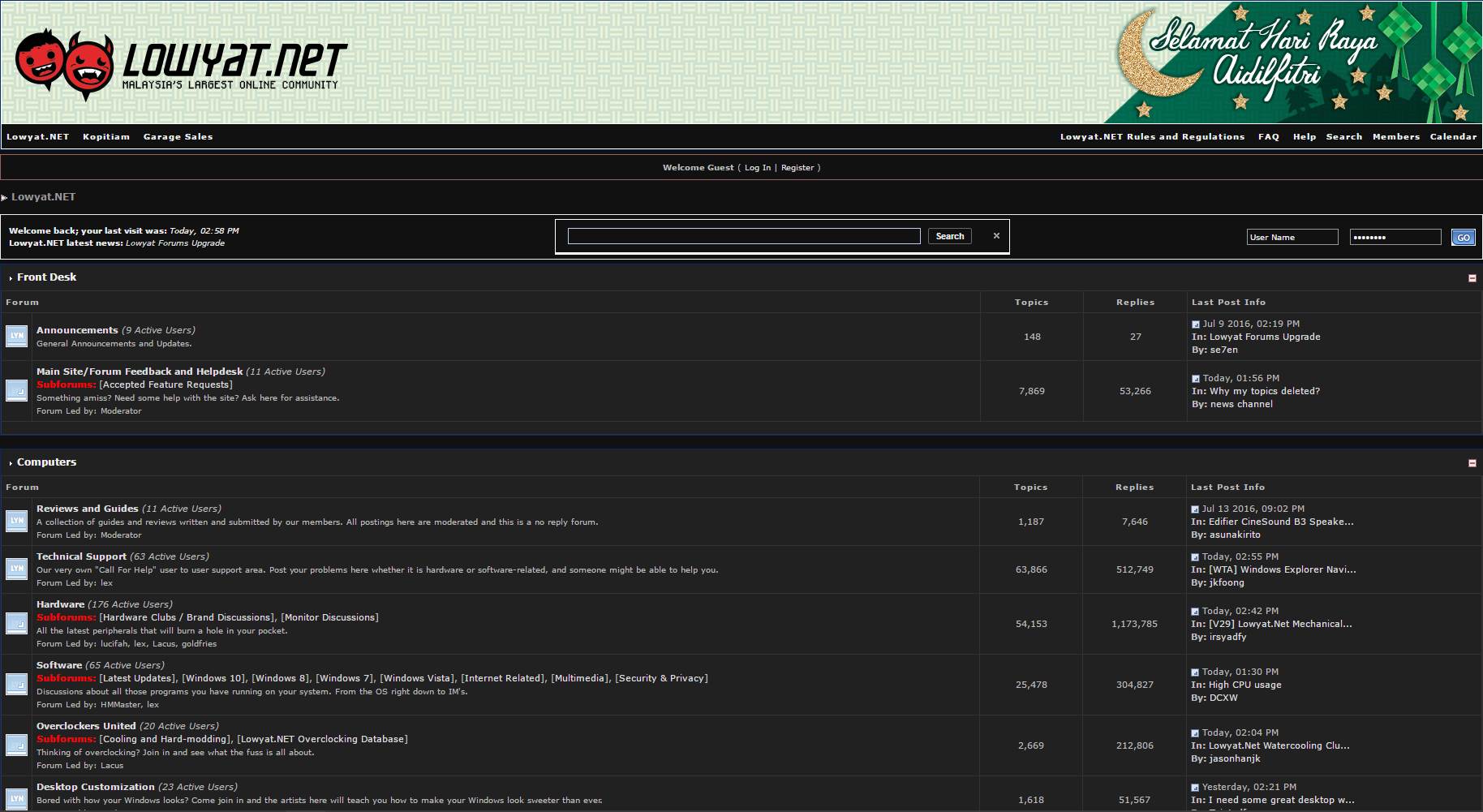Go to last post icon for Lowyat.Net Watercooling
Viewport: 1483px width, 812px height.
[x=1195, y=733]
